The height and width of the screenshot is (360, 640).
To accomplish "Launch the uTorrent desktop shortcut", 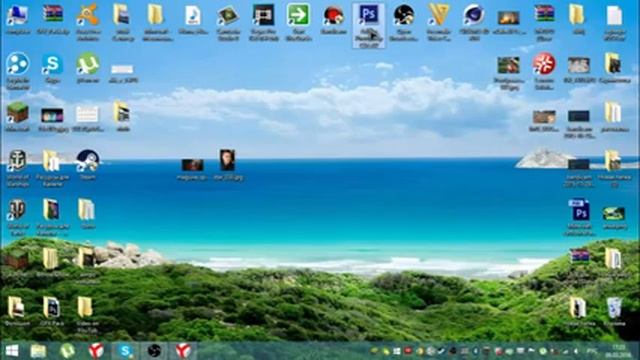I will pos(88,69).
